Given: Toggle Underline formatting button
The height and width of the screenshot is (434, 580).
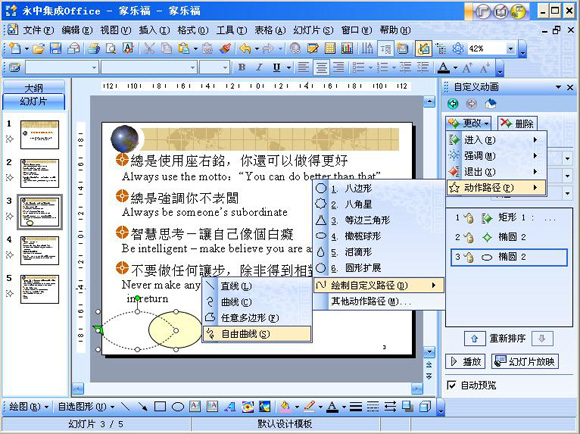Looking at the screenshot, I should click(x=276, y=67).
